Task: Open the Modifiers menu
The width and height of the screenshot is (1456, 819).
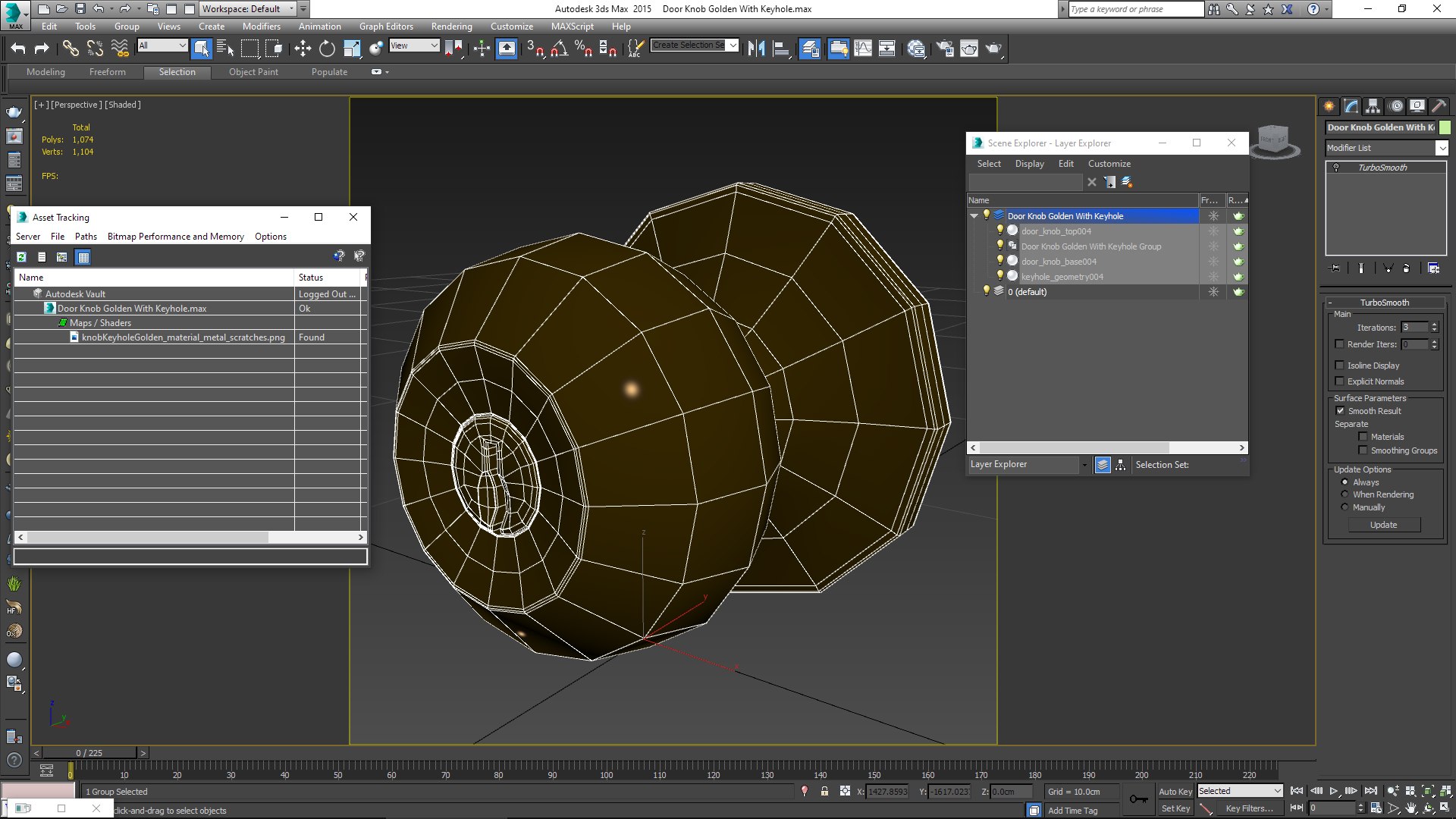Action: pyautogui.click(x=262, y=27)
